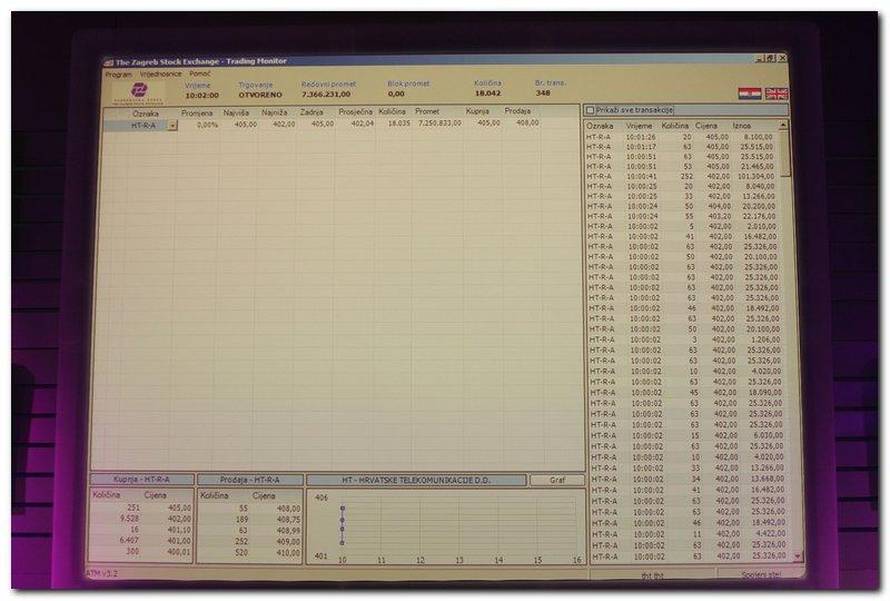
Task: Click the Graf button
Action: click(x=557, y=480)
